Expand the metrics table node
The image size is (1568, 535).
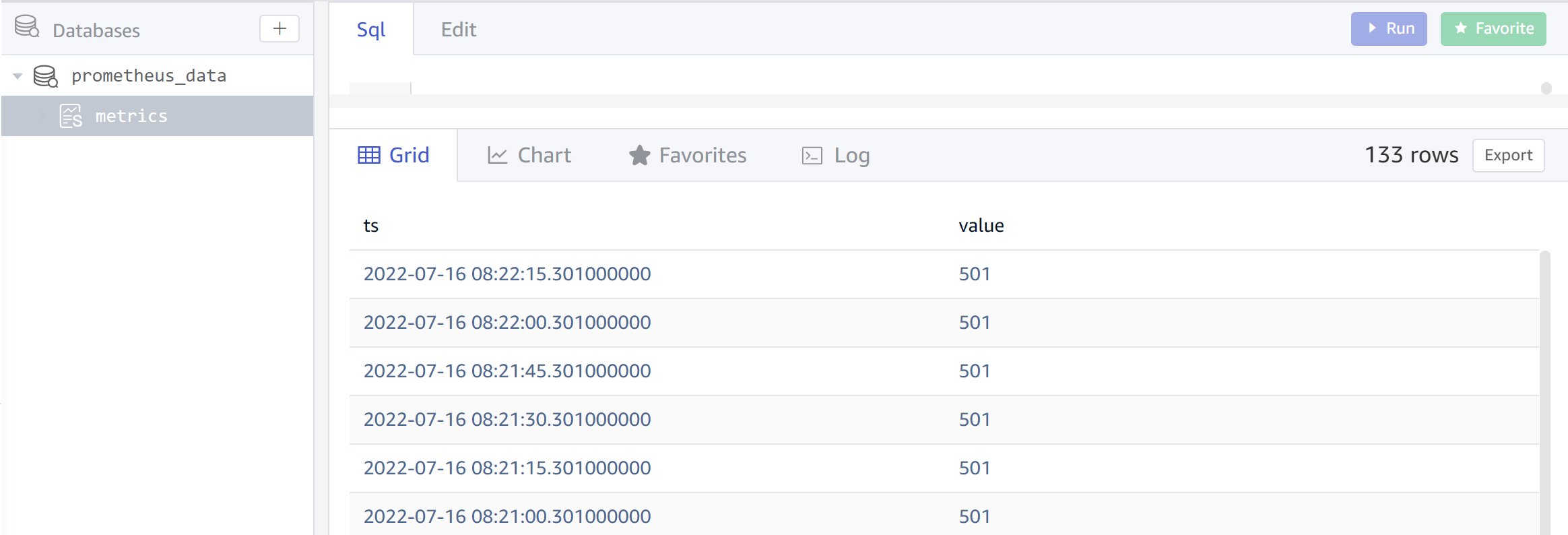[42, 116]
